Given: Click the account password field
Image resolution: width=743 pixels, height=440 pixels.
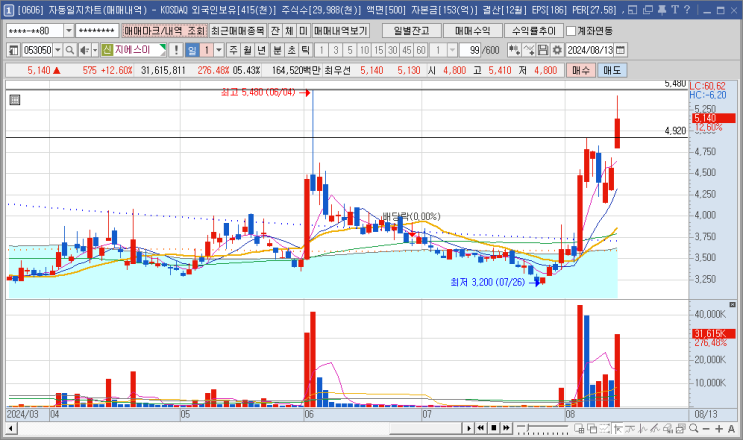Looking at the screenshot, I should (x=97, y=31).
